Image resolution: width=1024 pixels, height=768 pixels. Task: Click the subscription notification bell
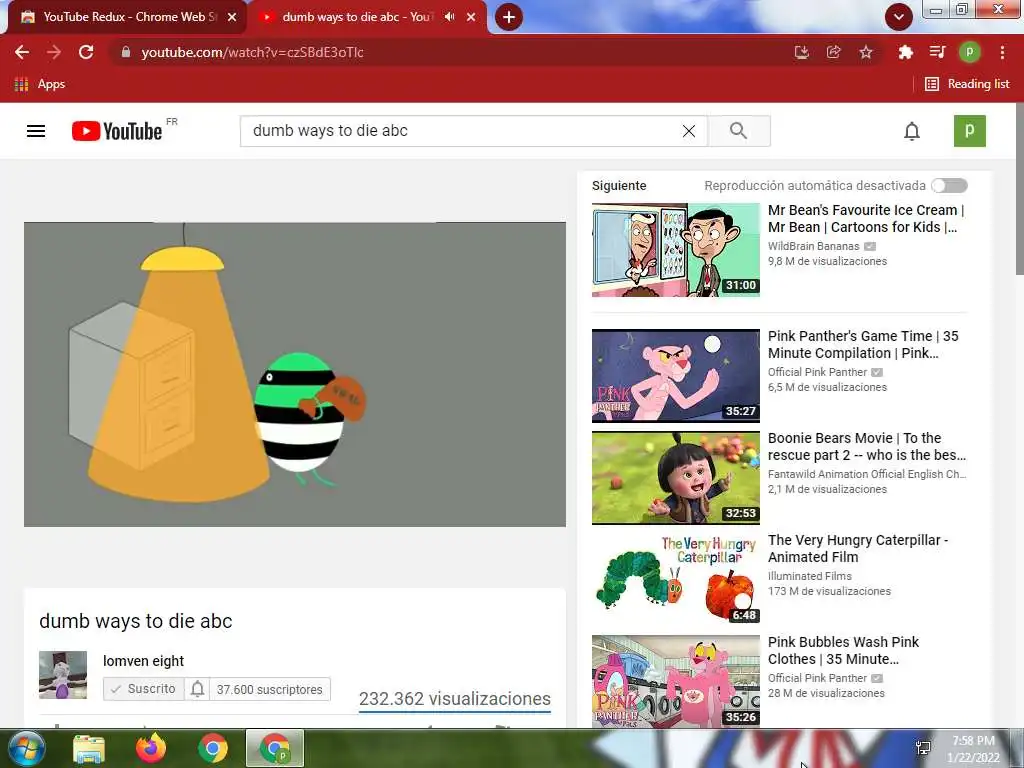[x=197, y=689]
